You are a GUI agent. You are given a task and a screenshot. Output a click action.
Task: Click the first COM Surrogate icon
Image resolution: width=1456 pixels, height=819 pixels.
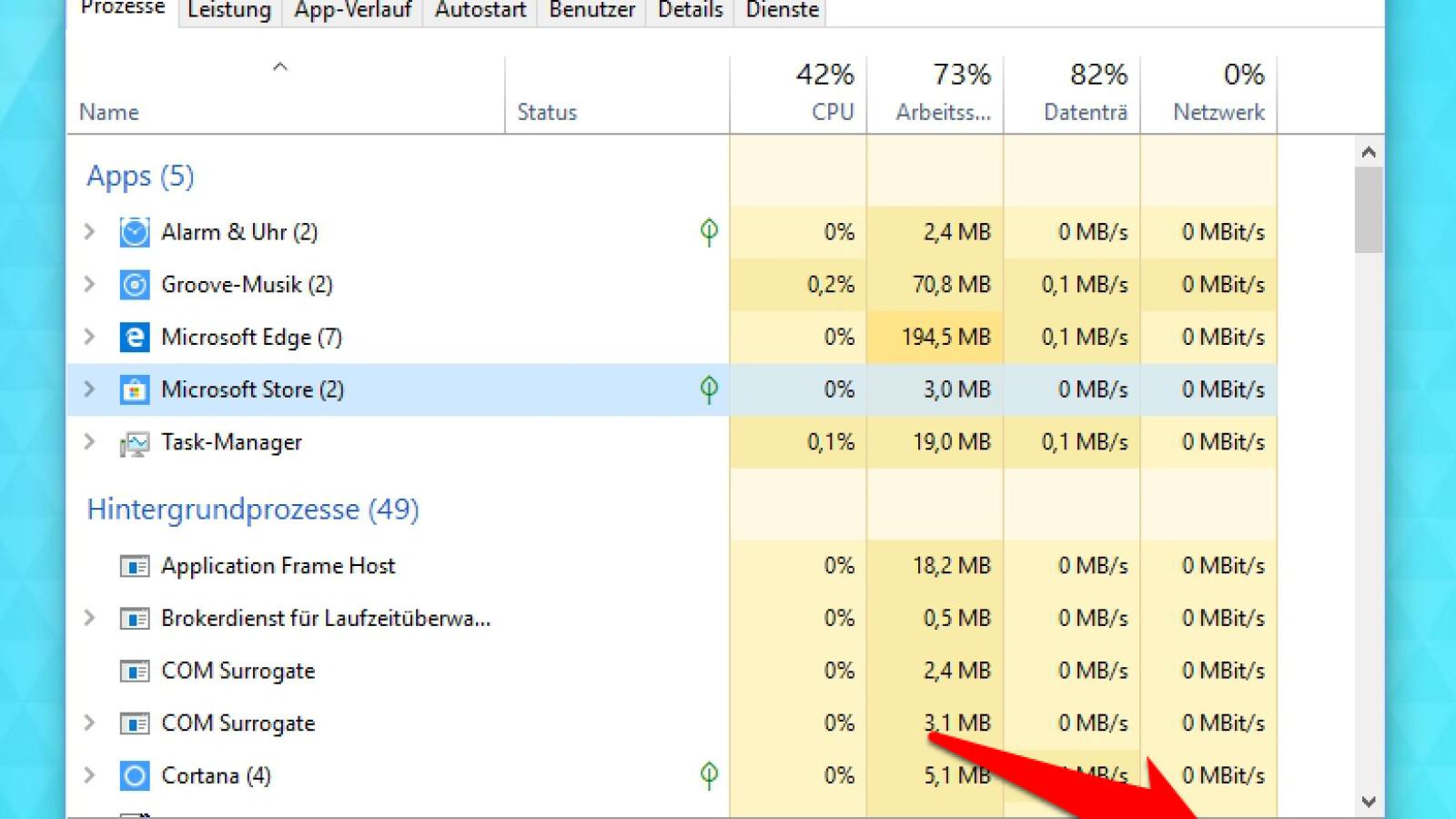(135, 672)
